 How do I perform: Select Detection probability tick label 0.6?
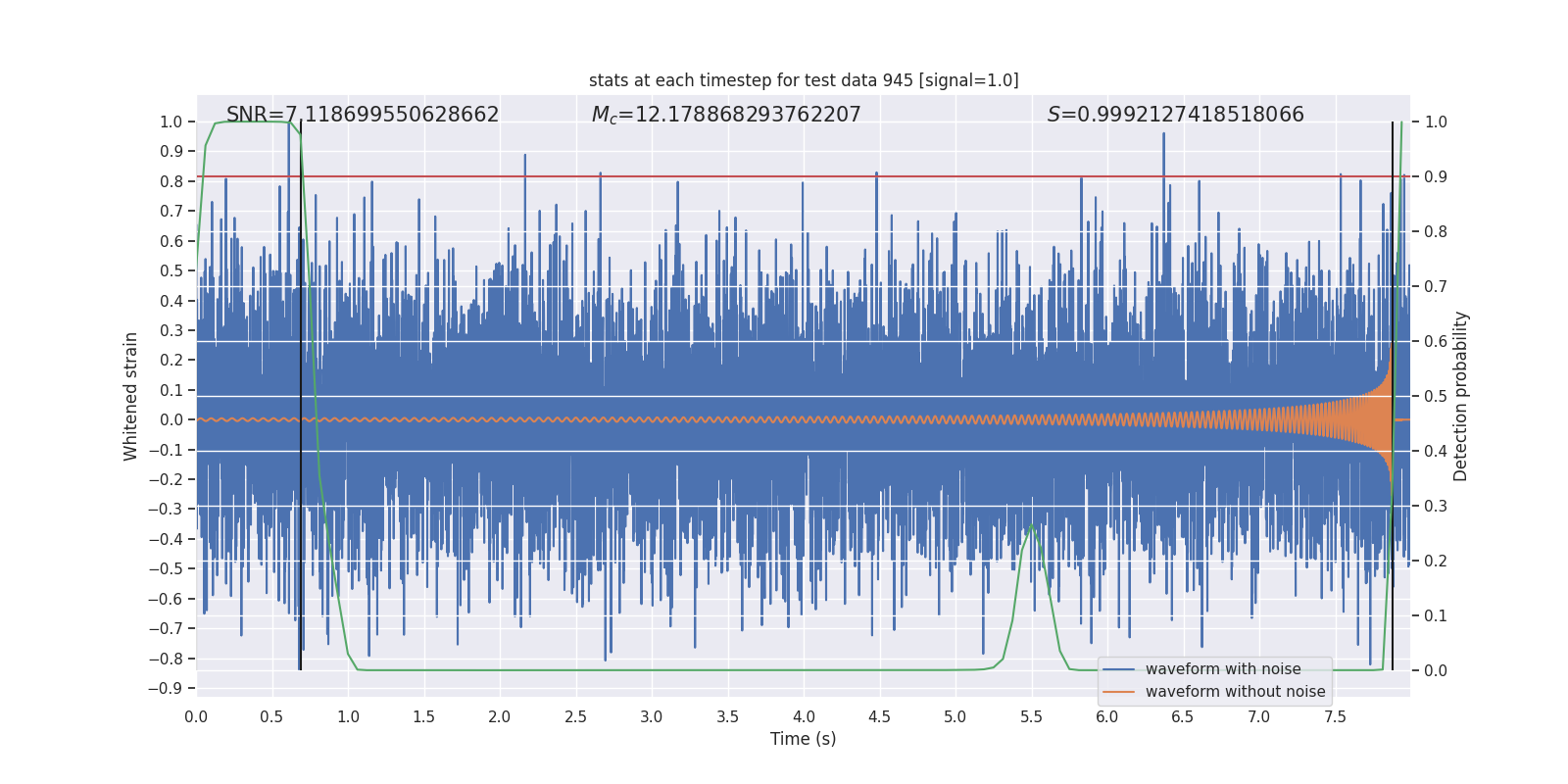pyautogui.click(x=1436, y=341)
